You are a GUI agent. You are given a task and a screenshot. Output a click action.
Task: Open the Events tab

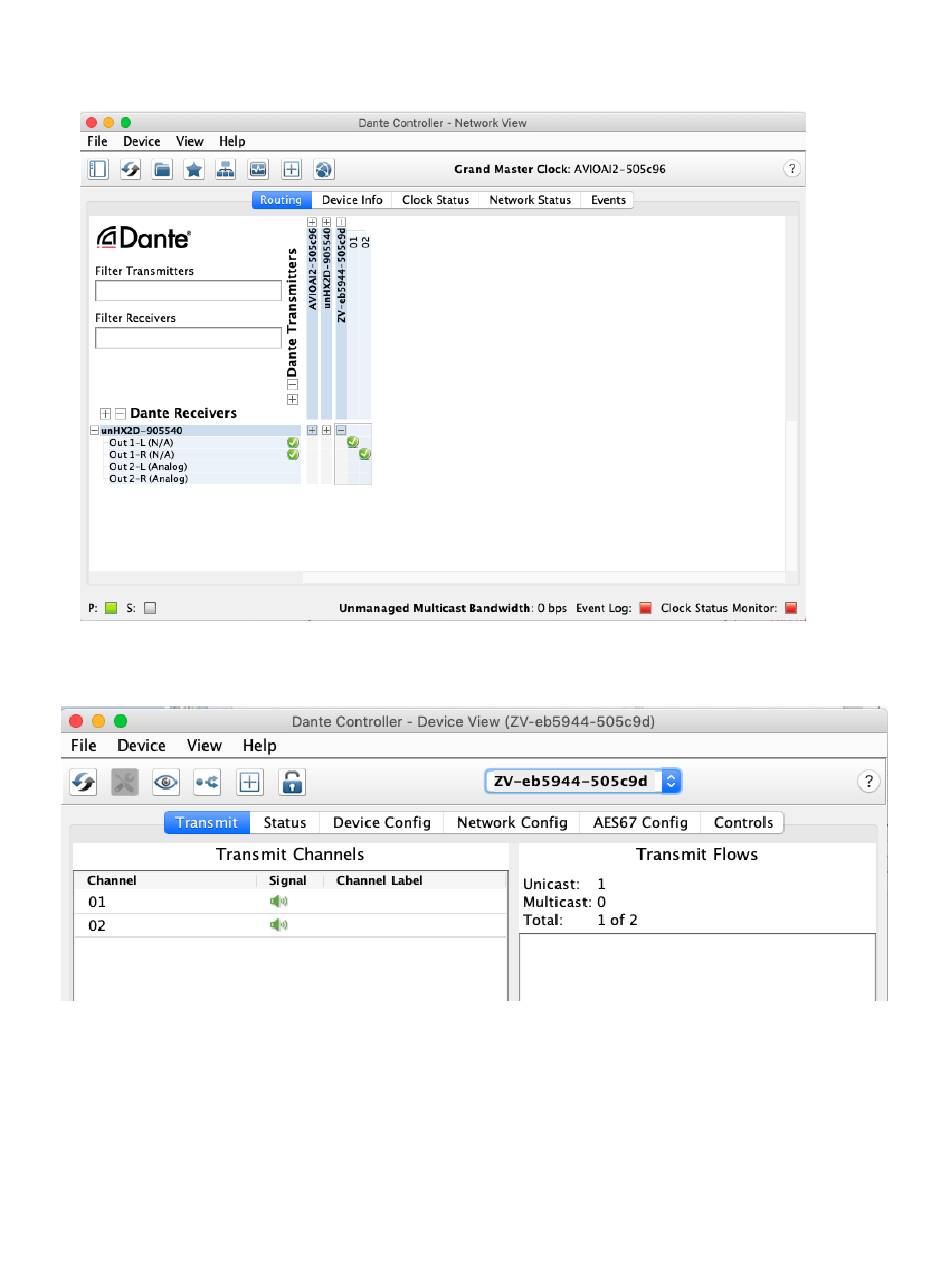pyautogui.click(x=608, y=200)
